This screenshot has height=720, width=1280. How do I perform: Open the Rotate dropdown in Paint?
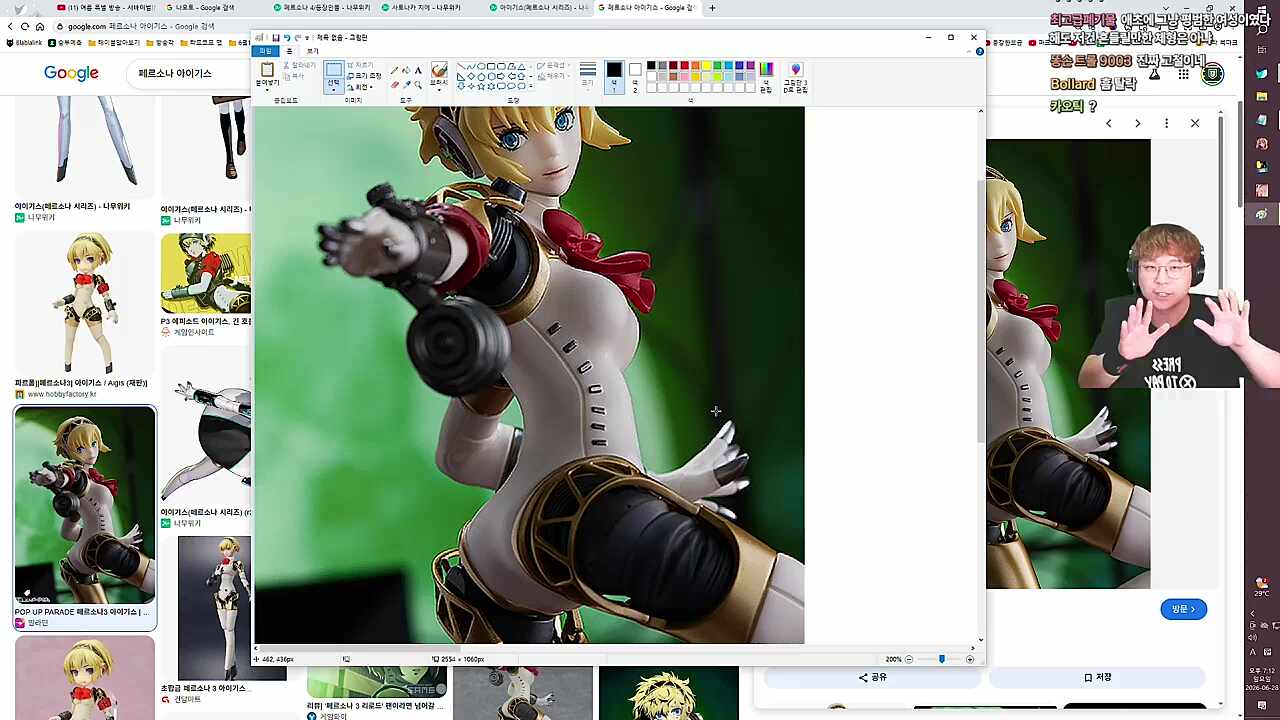(364, 87)
